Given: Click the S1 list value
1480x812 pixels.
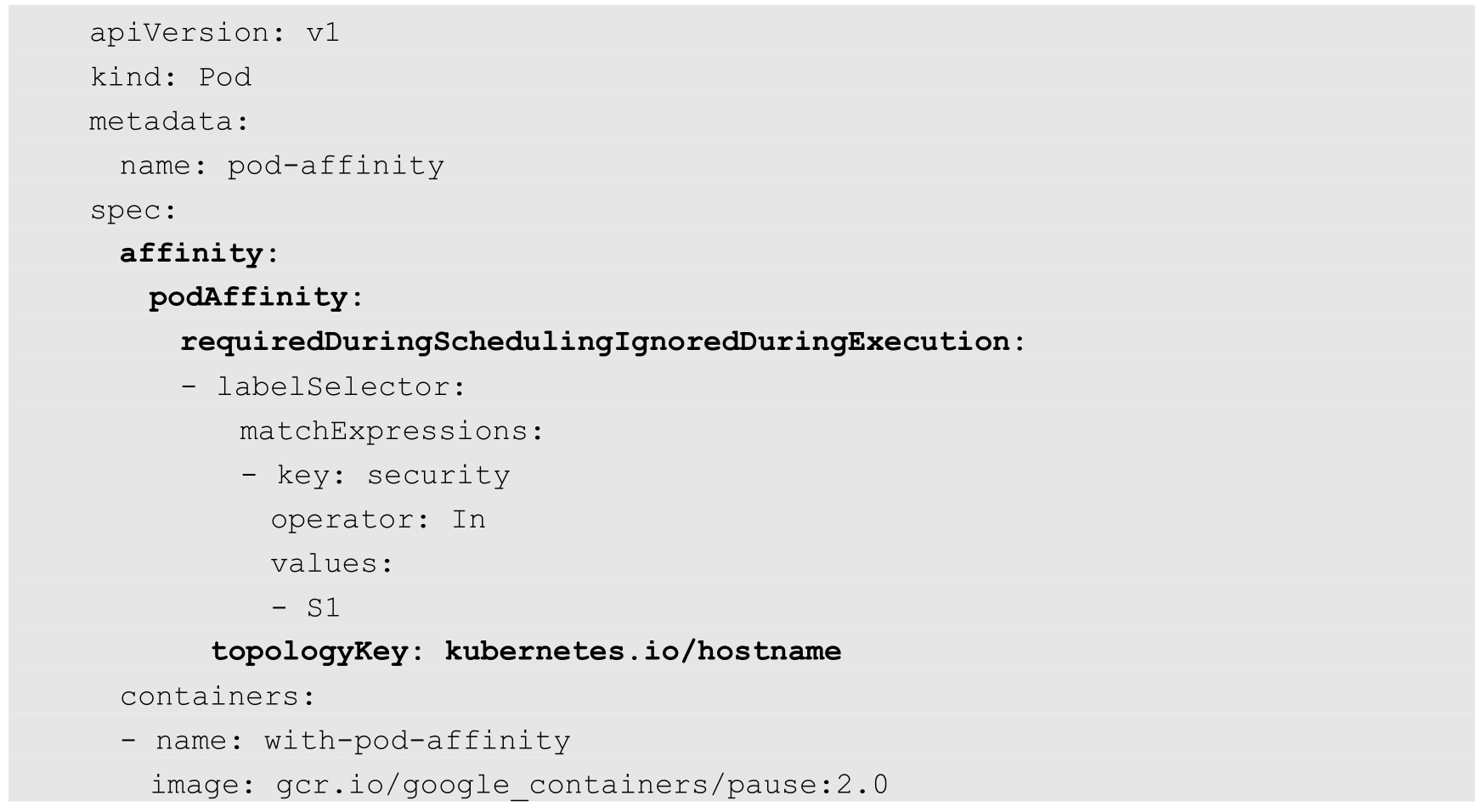Looking at the screenshot, I should (323, 608).
